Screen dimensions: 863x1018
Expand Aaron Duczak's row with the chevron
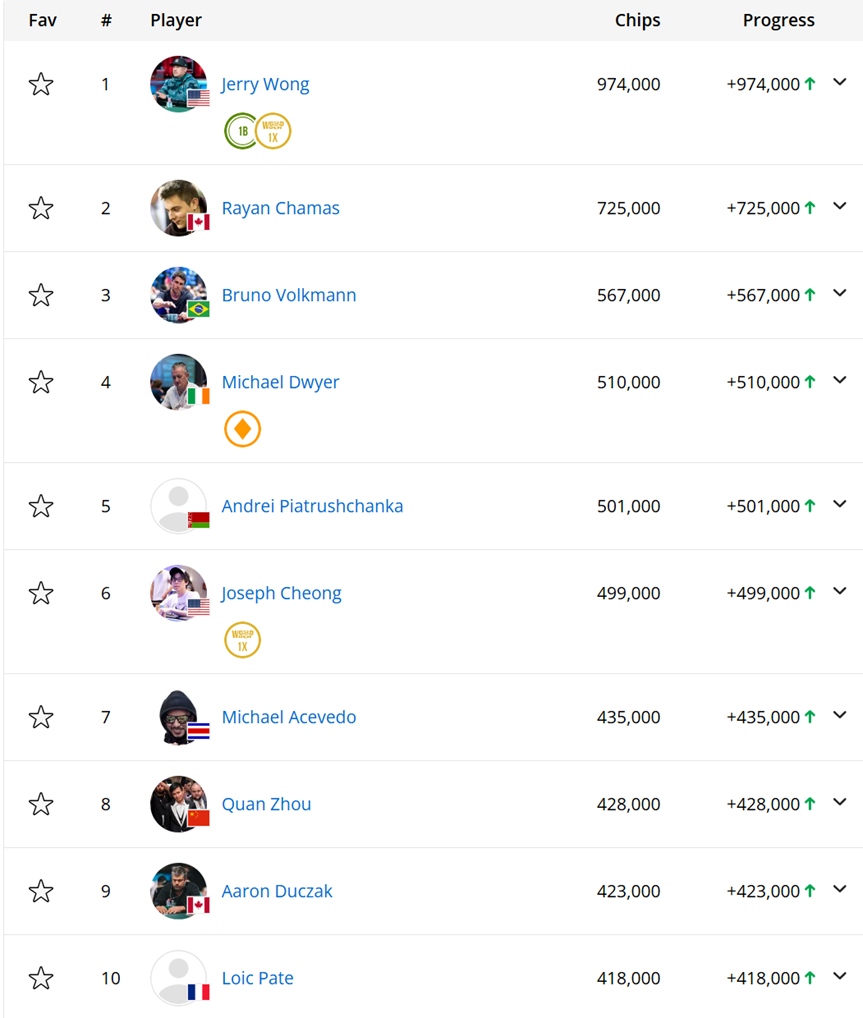point(840,889)
